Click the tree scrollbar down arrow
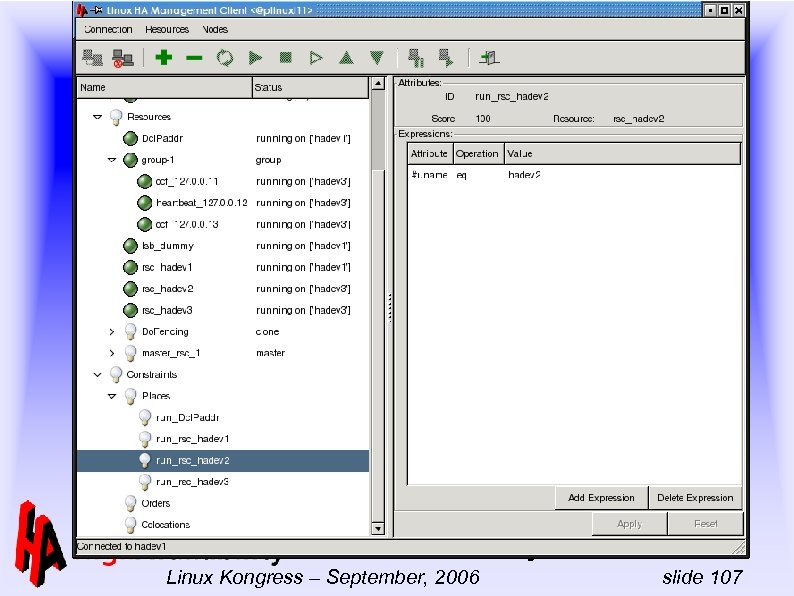Screen dimensions: 794x596 [x=378, y=529]
